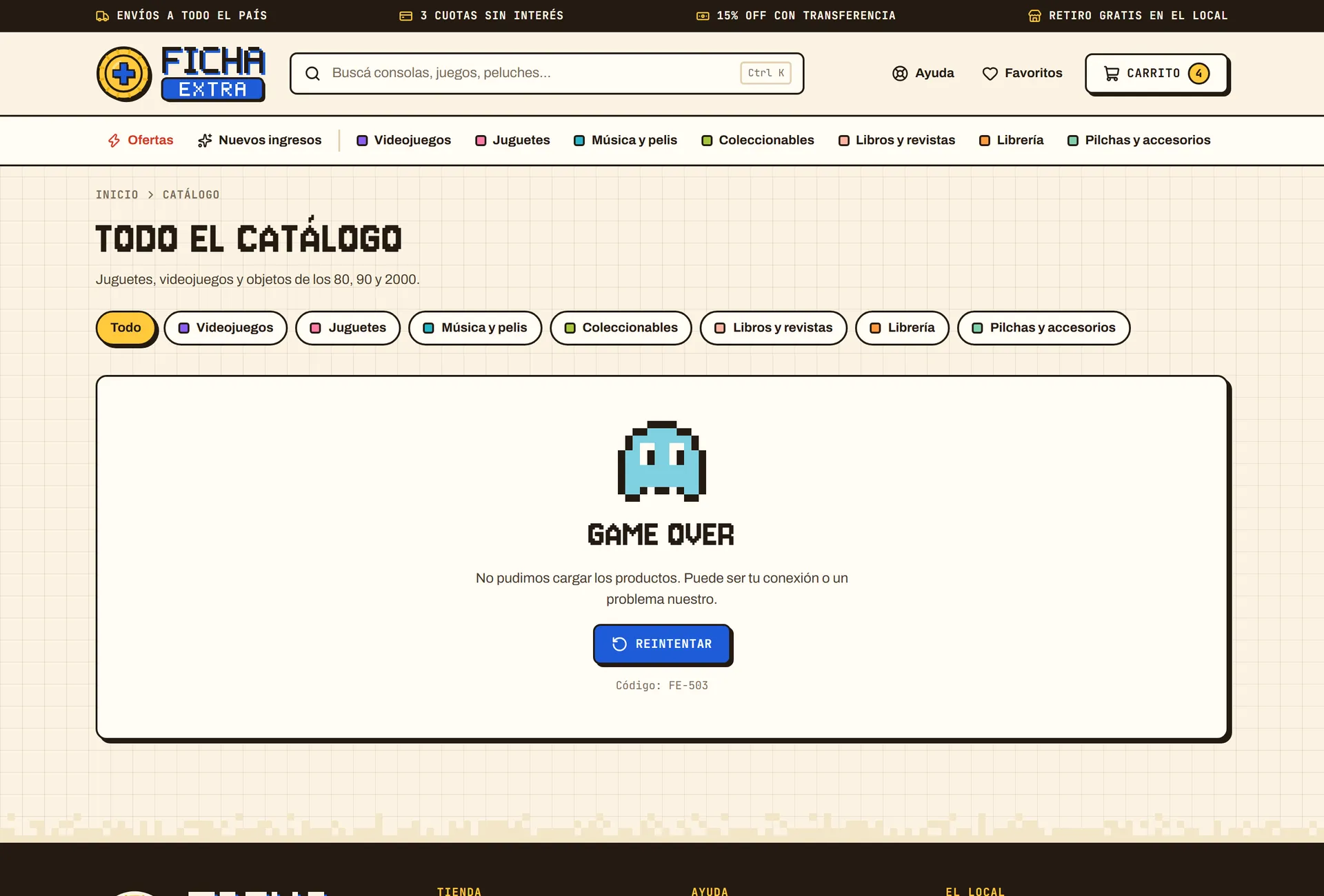Open Coleccionables in the navigation bar
Image resolution: width=1324 pixels, height=896 pixels.
(x=758, y=141)
